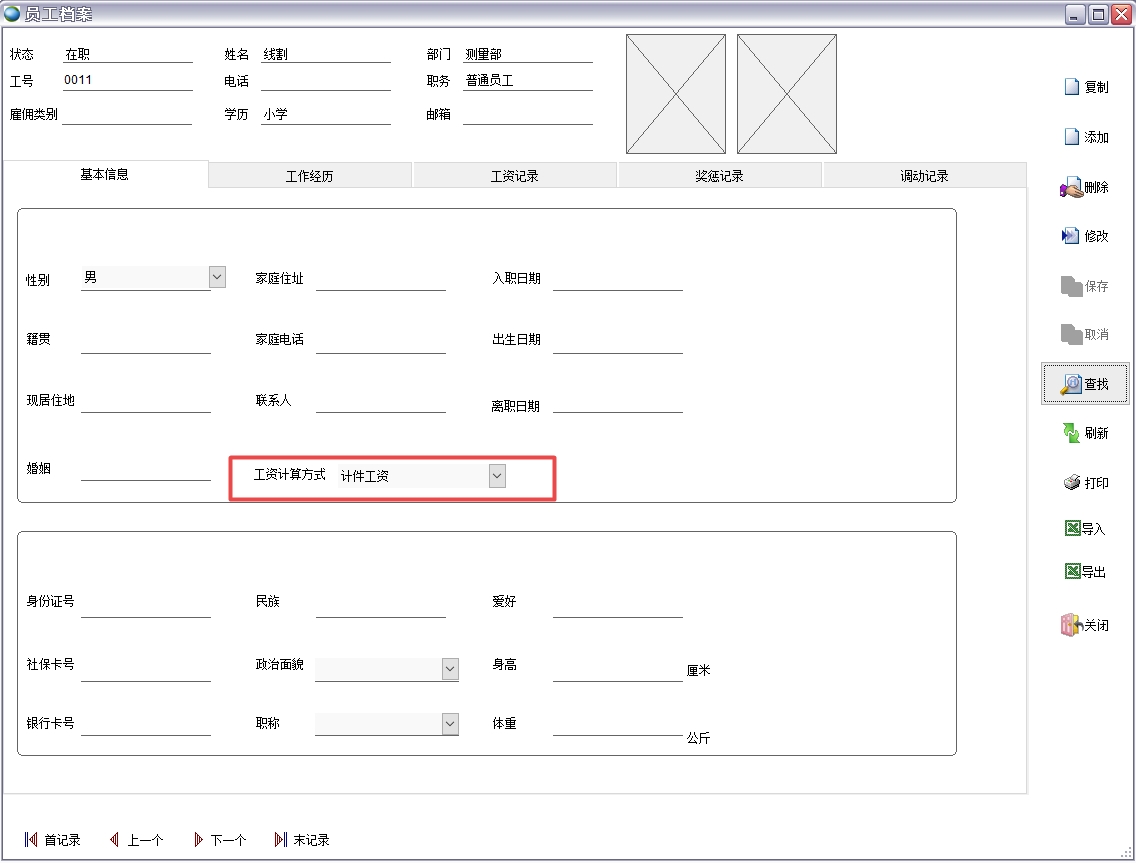
Task: Select the 奖惩记录 tab
Action: coord(720,176)
